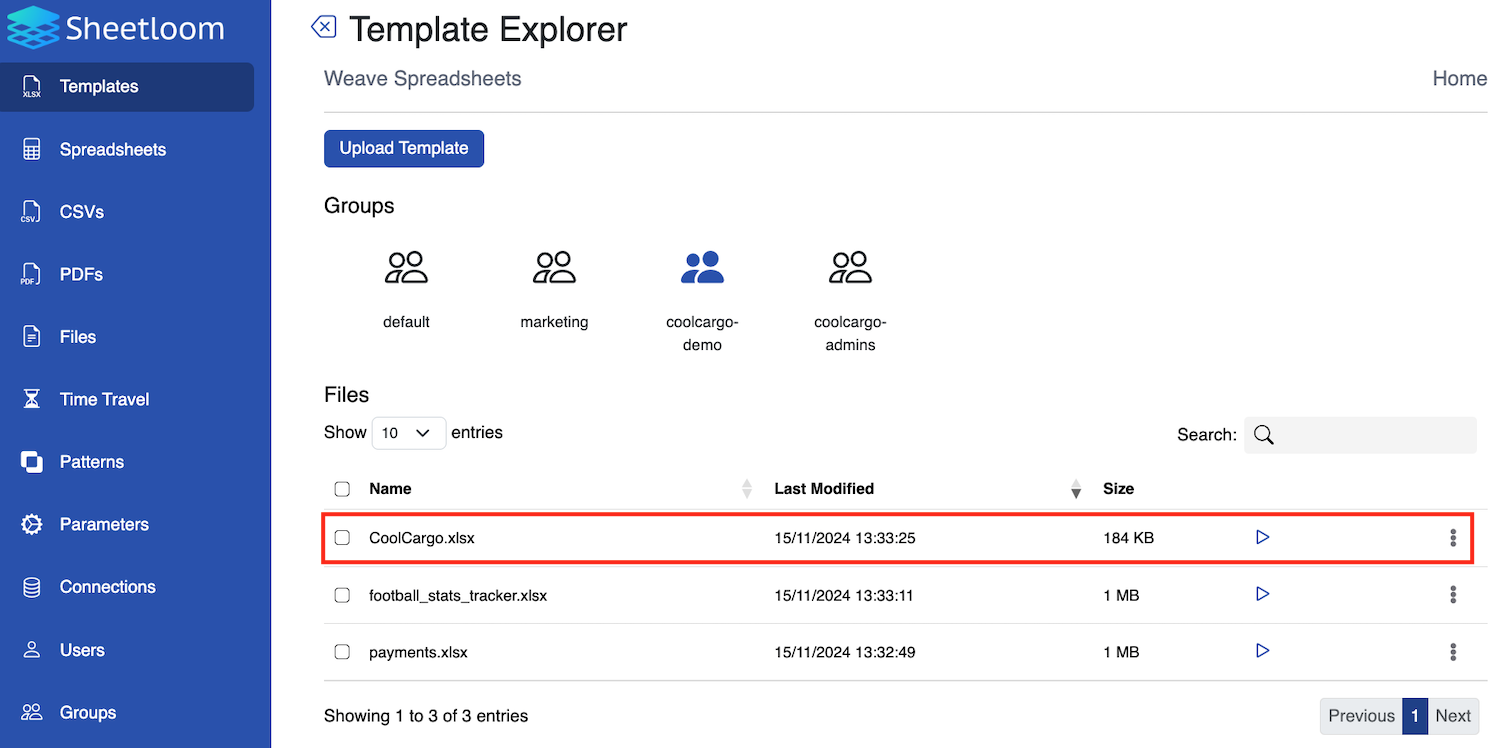The height and width of the screenshot is (748, 1500).
Task: Select the coolcargo-admins group icon
Action: [x=850, y=267]
